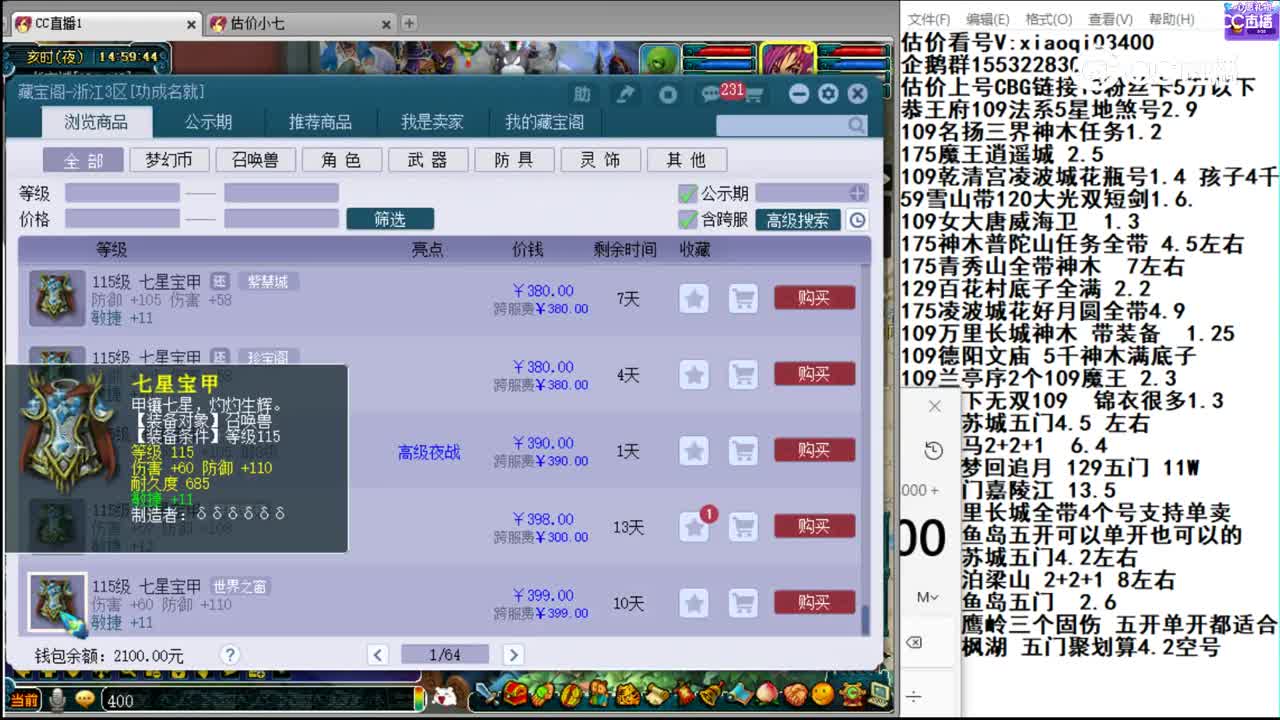Open the shopping cart in the header
The width and height of the screenshot is (1280, 720).
(753, 96)
